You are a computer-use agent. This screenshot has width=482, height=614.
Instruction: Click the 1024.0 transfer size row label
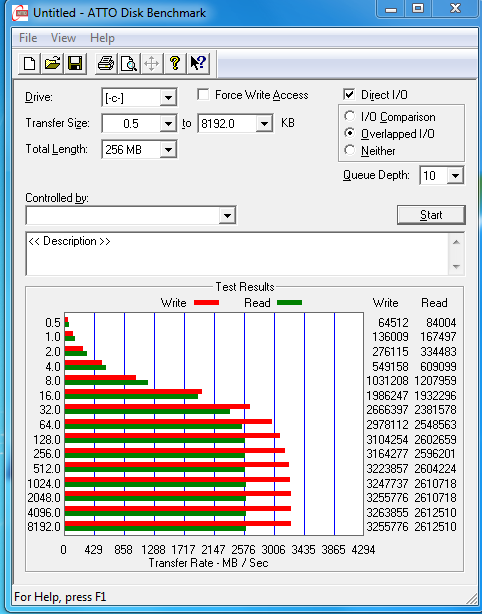click(x=44, y=483)
